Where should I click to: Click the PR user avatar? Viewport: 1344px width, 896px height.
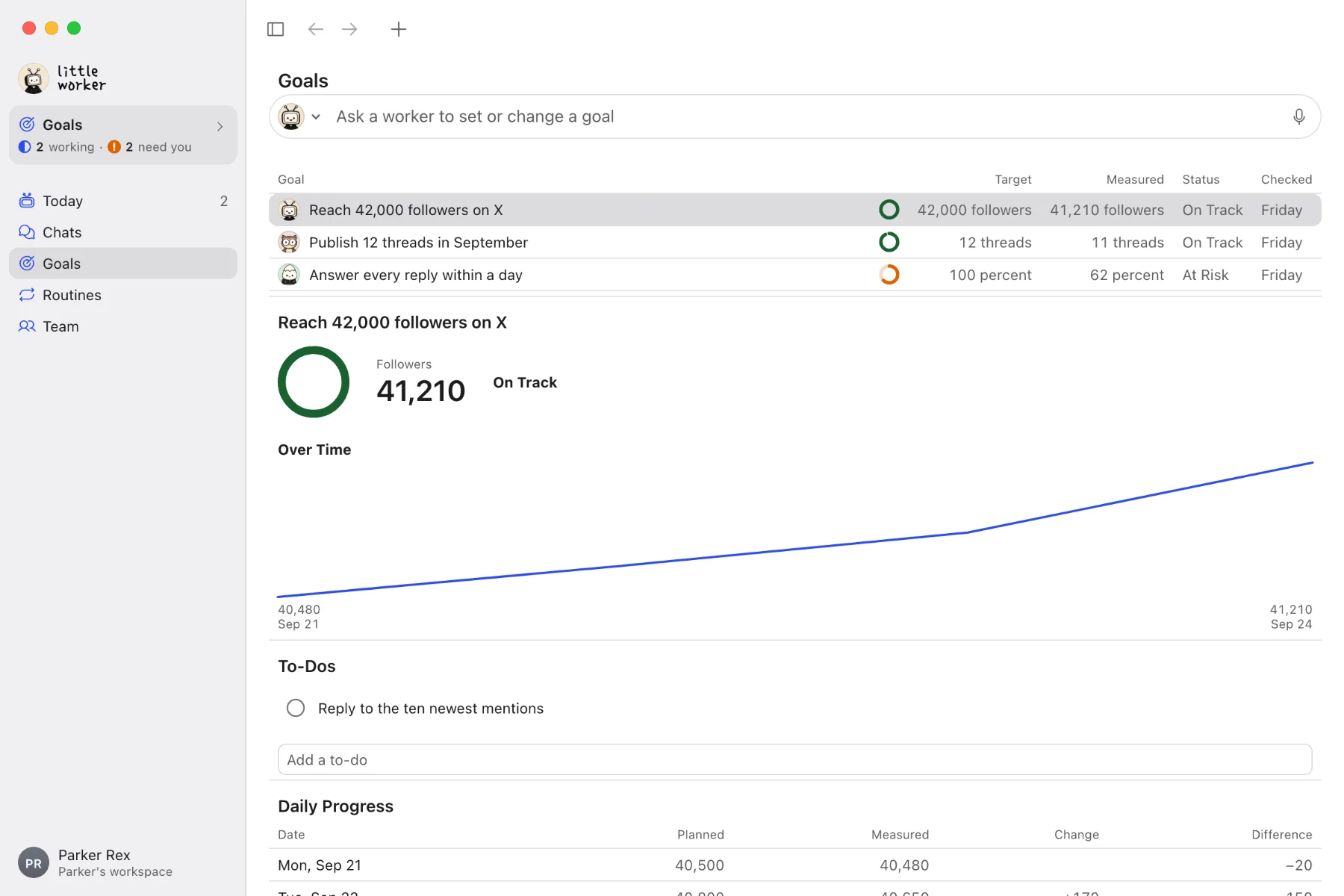click(x=34, y=863)
